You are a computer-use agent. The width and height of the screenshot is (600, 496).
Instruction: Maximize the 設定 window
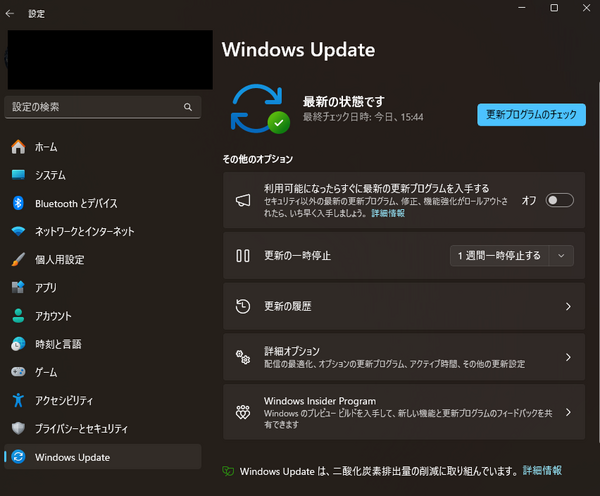pyautogui.click(x=554, y=8)
